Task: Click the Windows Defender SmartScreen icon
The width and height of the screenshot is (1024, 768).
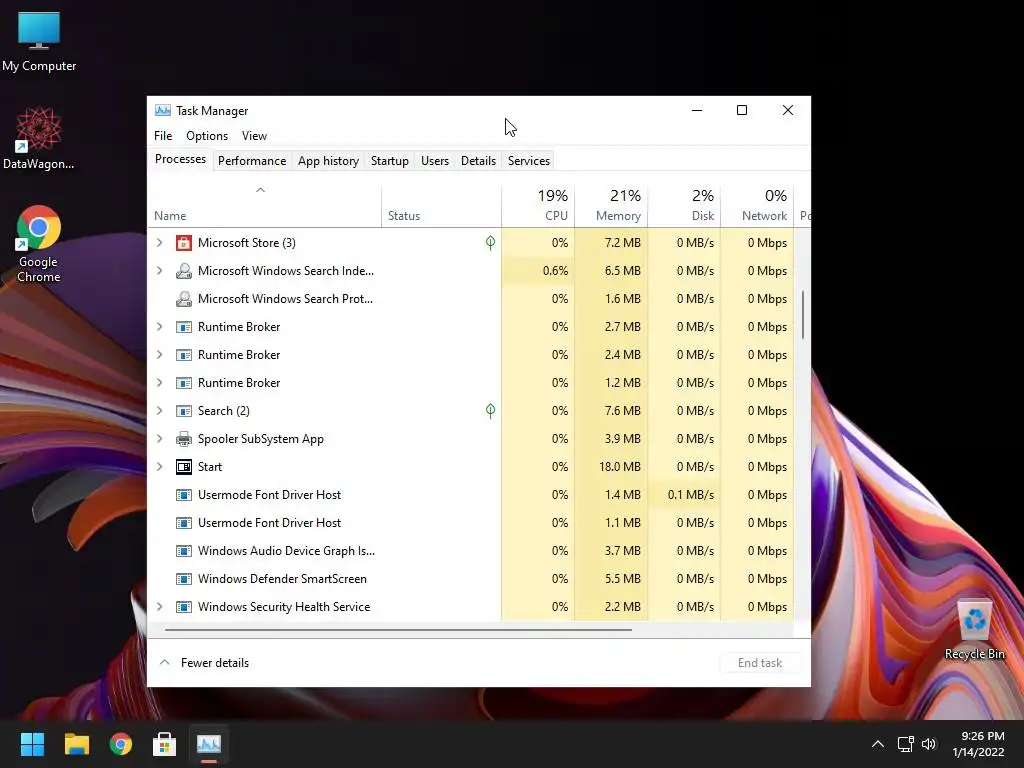Action: pos(184,579)
